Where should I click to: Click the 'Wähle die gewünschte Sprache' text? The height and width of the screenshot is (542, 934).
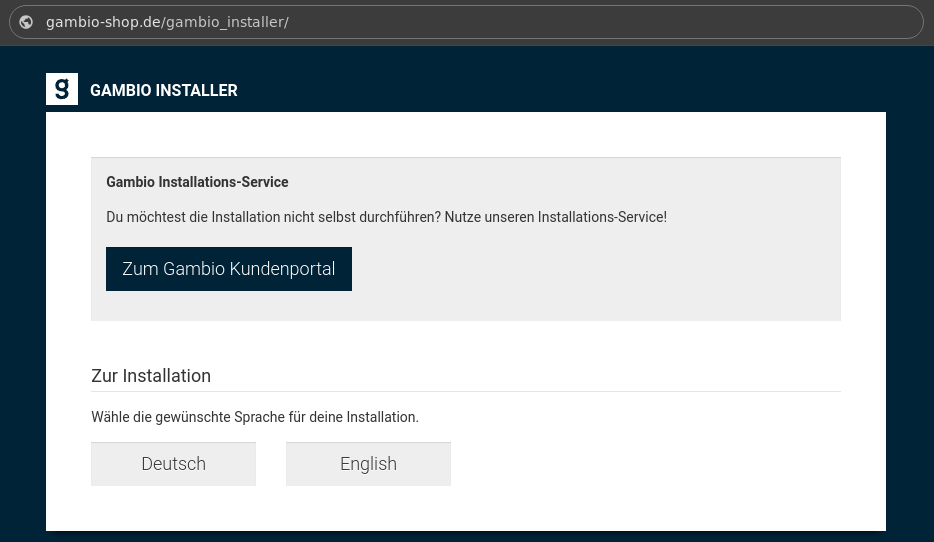[255, 417]
